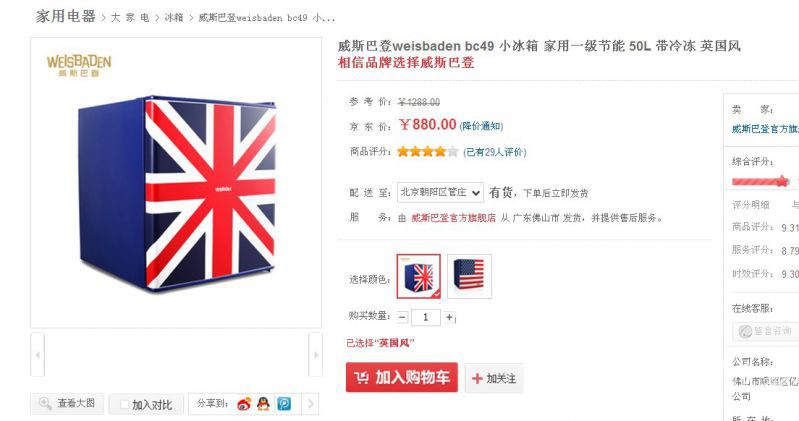Open 降价通知 price alert link
This screenshot has height=421, width=799.
481,126
